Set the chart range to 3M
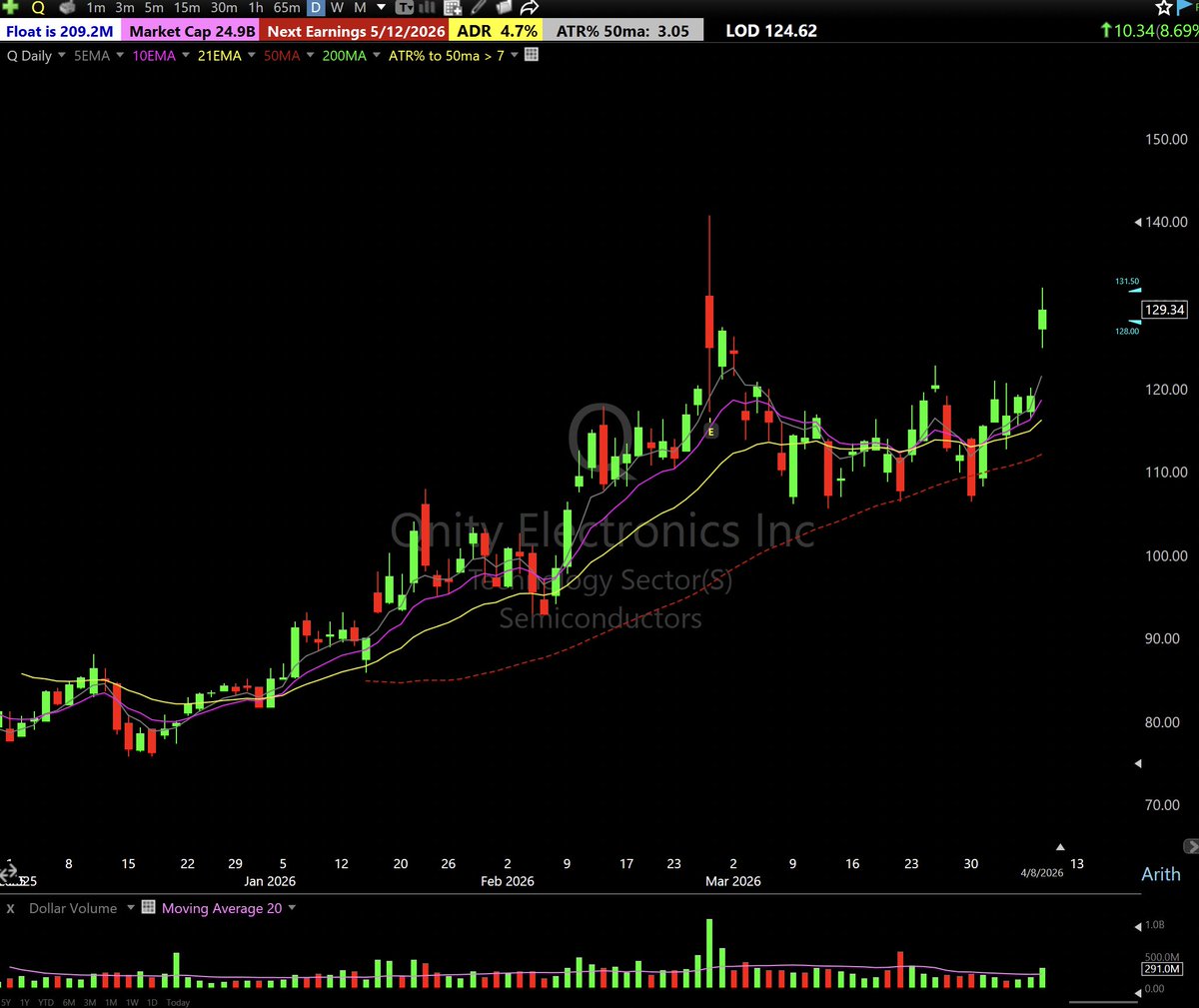Screen dimensions: 1199x1008 point(90,1002)
